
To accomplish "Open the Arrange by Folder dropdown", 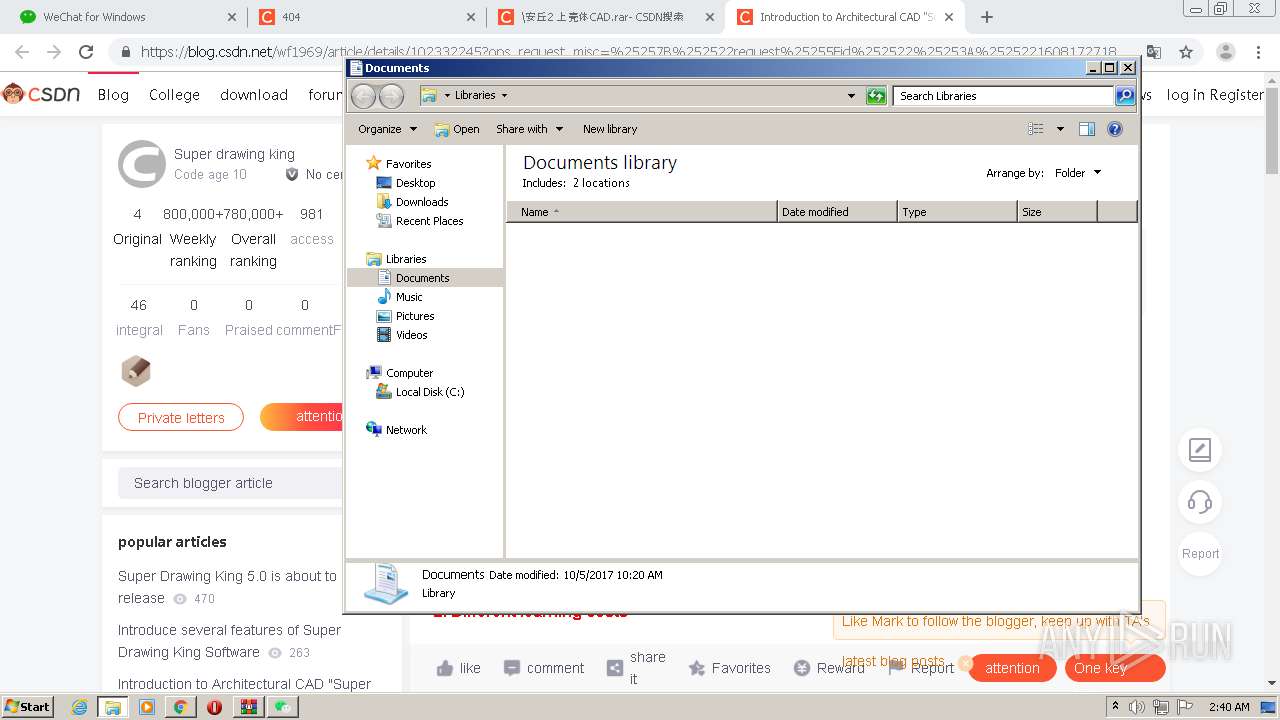I will [x=1078, y=173].
